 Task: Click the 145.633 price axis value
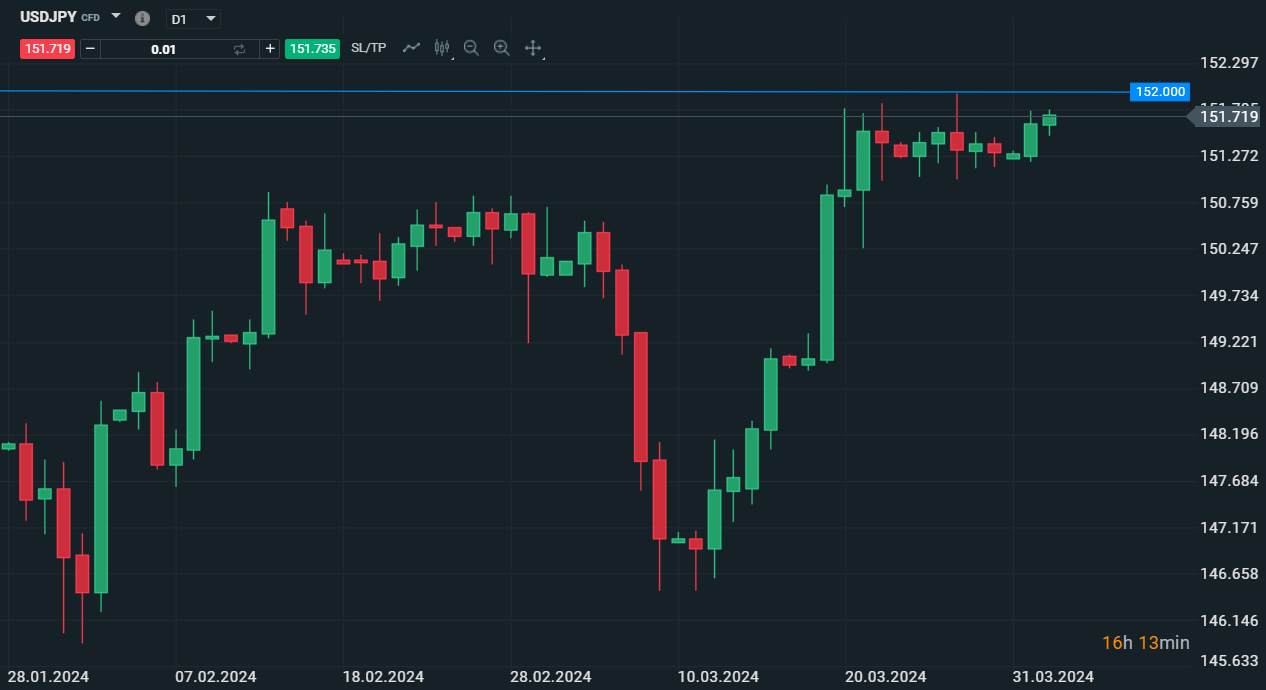click(x=1229, y=661)
